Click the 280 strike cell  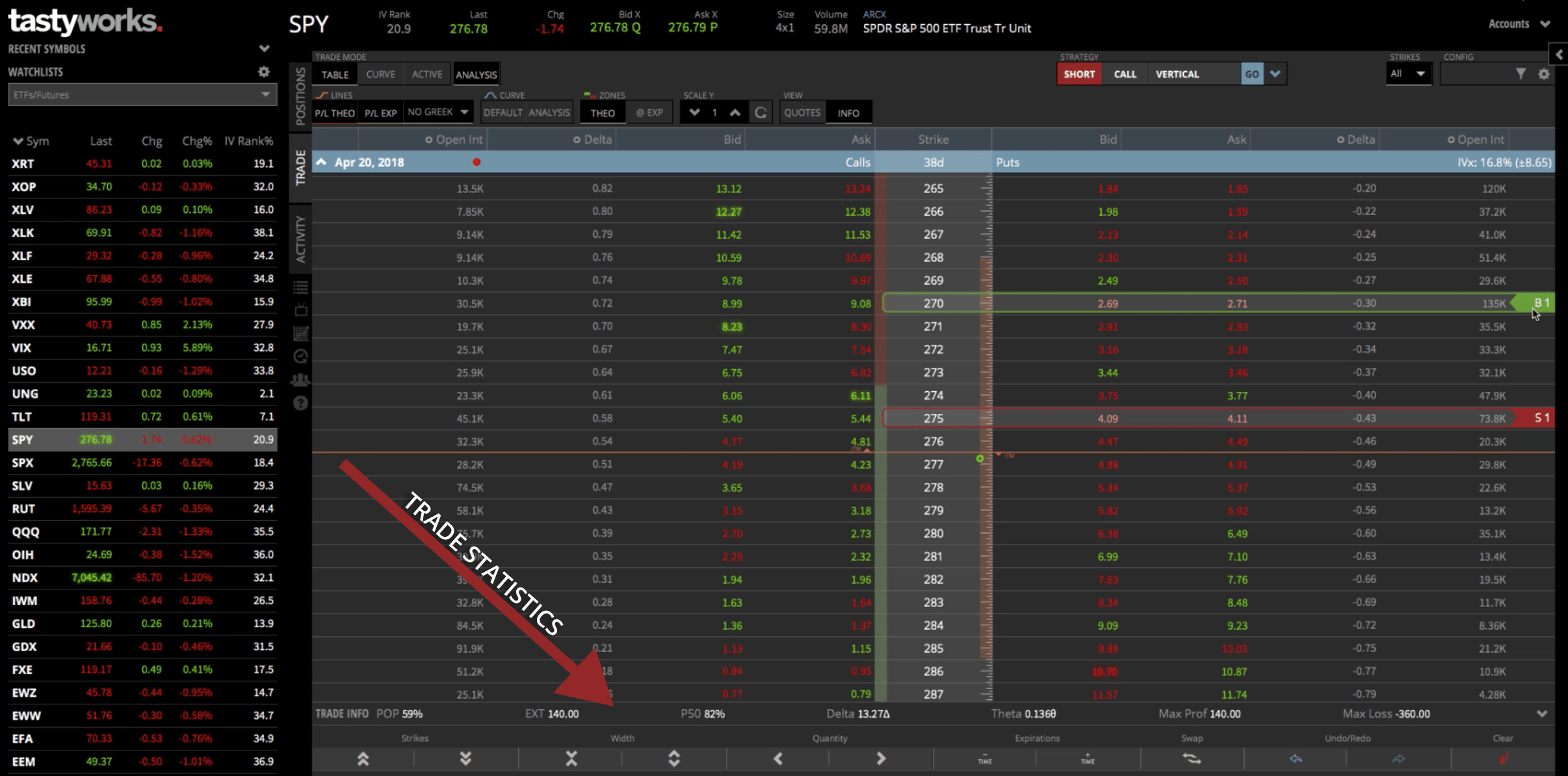pyautogui.click(x=934, y=534)
